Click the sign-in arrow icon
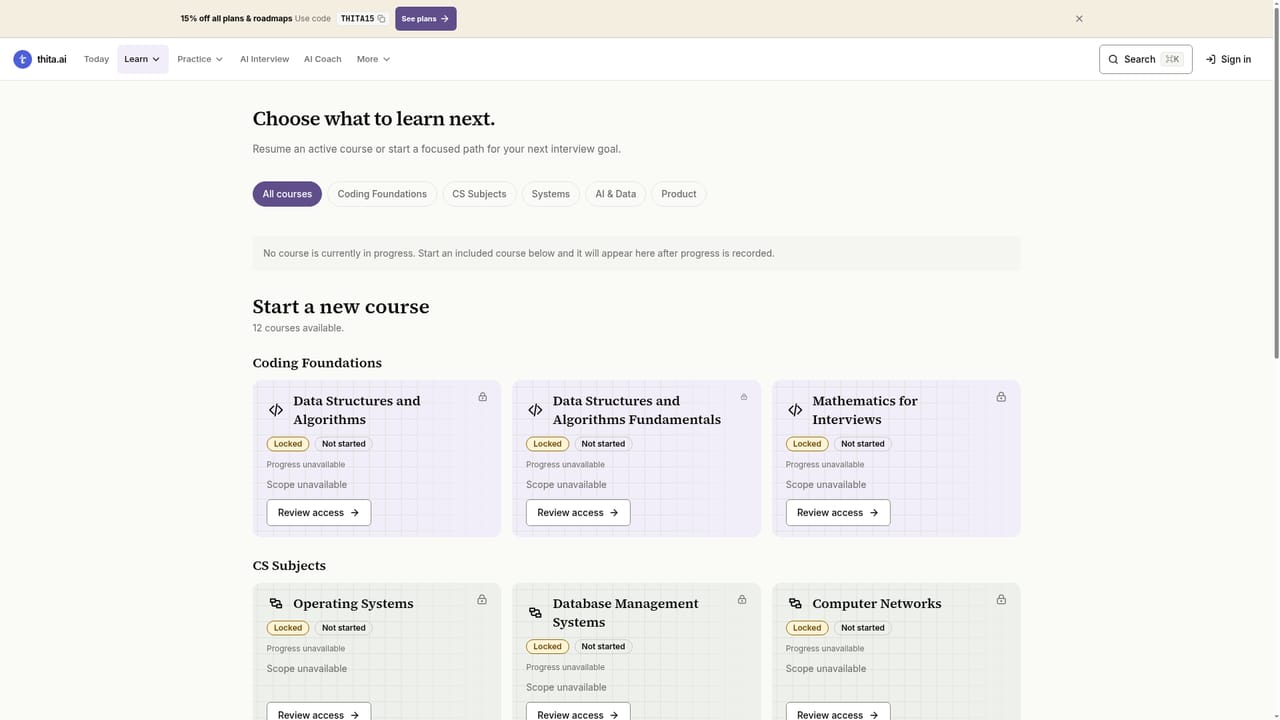This screenshot has height=720, width=1280. click(x=1210, y=59)
